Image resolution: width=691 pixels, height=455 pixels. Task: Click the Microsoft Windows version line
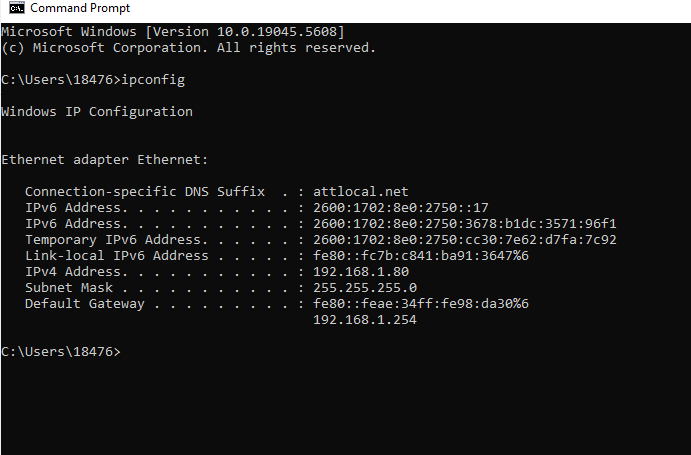(173, 32)
